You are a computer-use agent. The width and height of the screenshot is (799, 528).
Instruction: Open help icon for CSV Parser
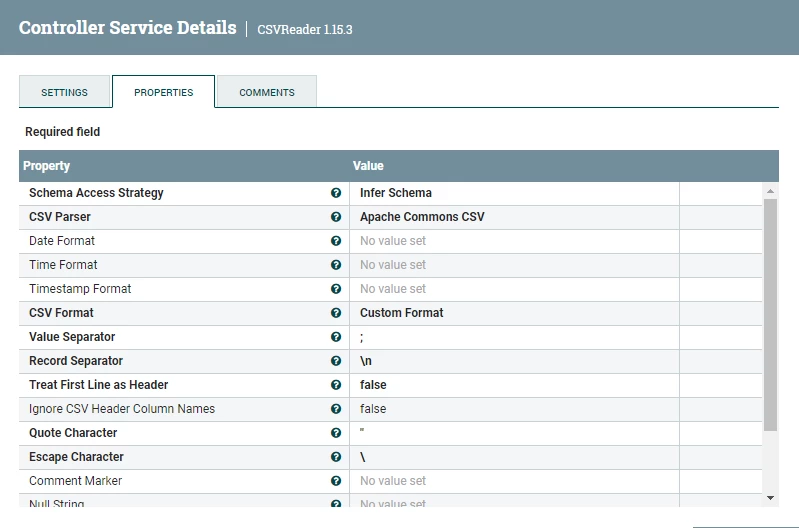click(x=336, y=217)
